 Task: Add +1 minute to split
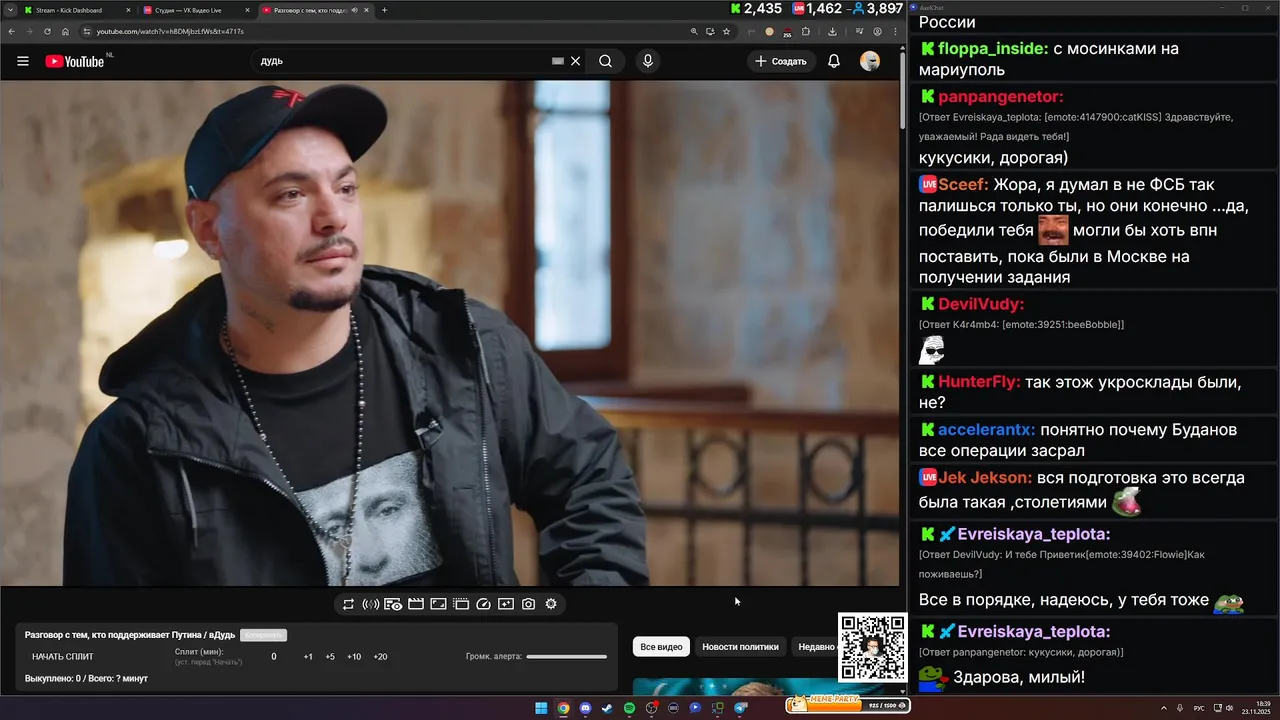coord(308,657)
